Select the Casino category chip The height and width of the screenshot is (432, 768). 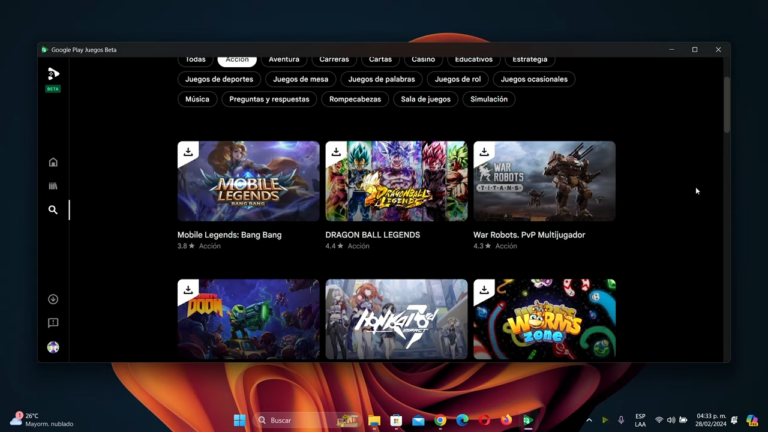pyautogui.click(x=423, y=60)
